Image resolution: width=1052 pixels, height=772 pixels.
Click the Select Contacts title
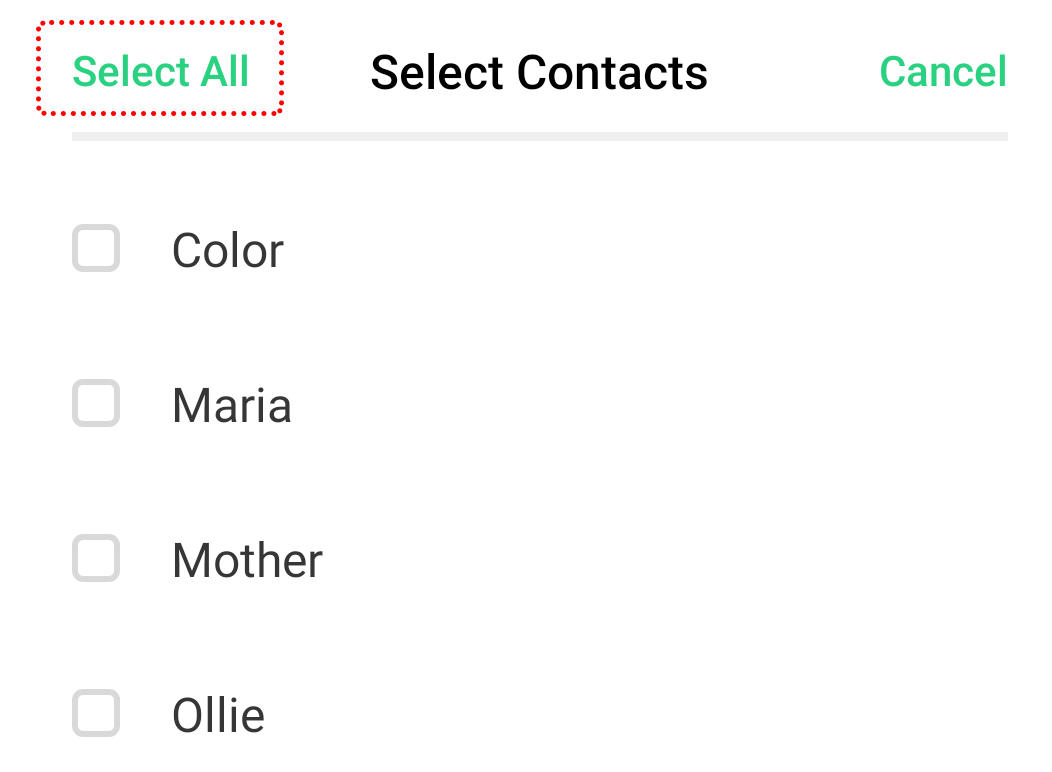coord(539,72)
